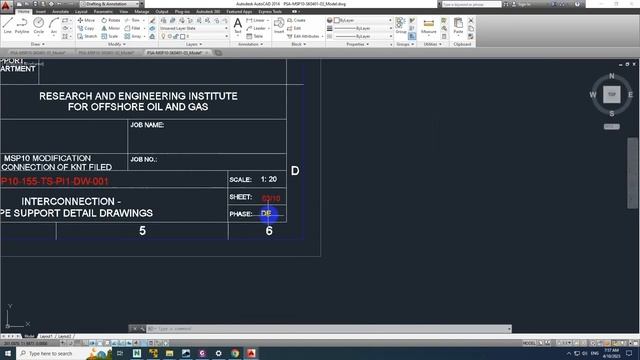The height and width of the screenshot is (360, 640).
Task: Expand the Annotation panel
Action: tap(251, 44)
